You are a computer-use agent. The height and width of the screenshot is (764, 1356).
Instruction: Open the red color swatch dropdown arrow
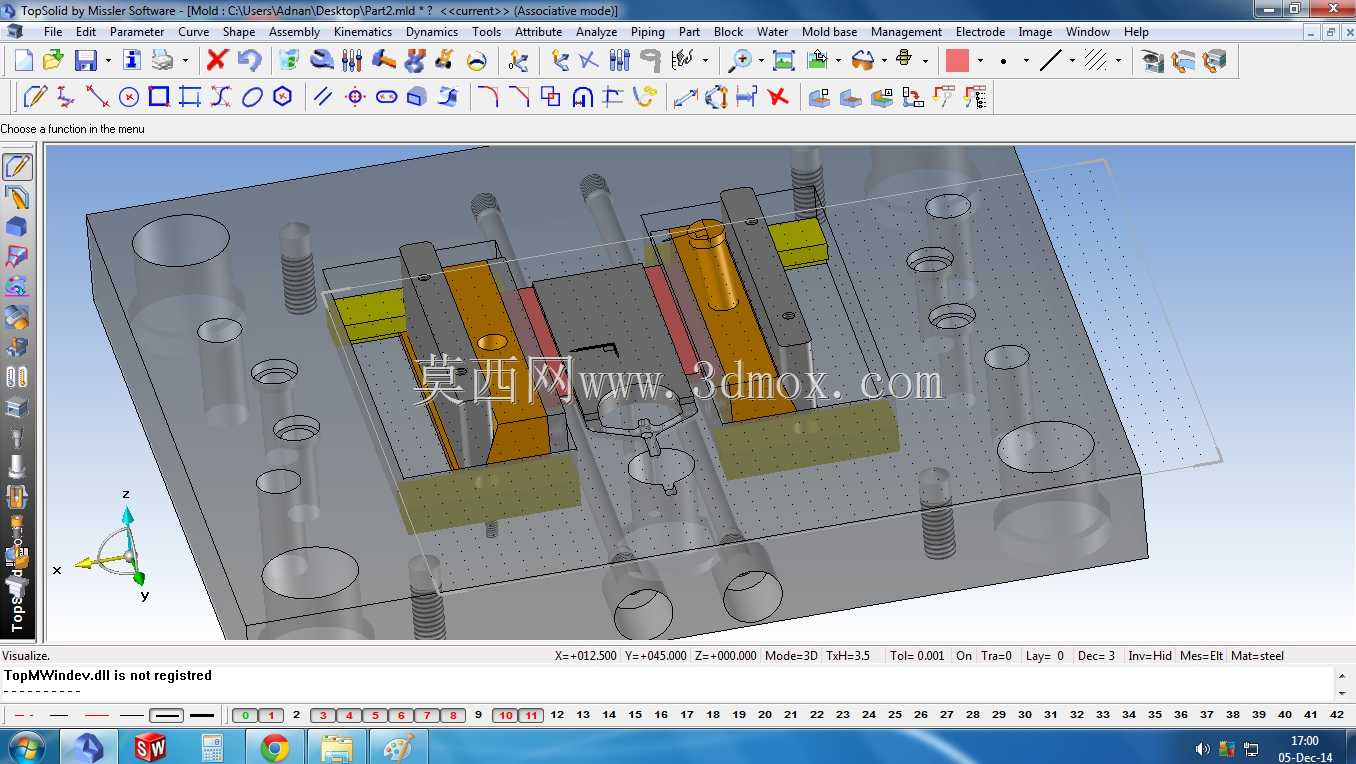980,60
